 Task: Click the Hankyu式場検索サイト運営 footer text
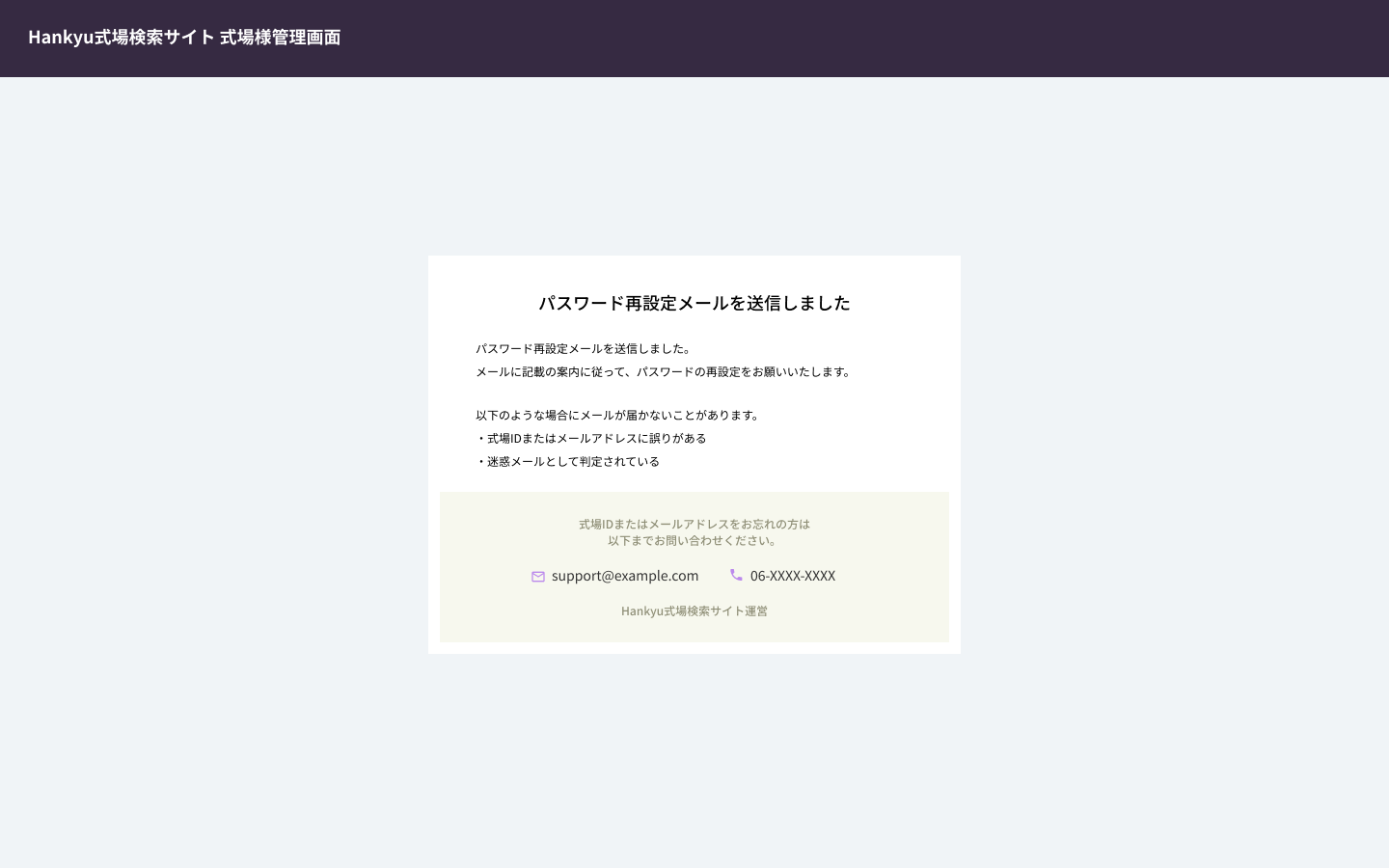(694, 611)
